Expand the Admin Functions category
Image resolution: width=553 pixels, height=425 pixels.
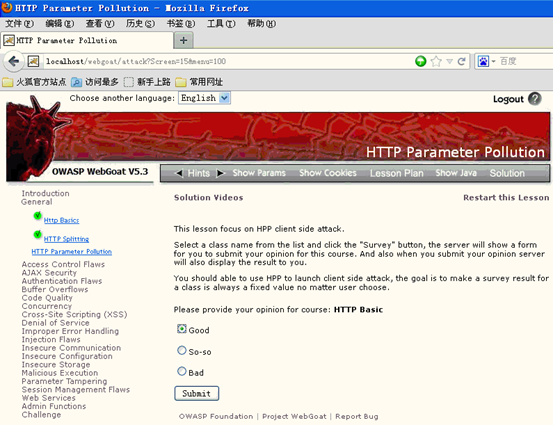tap(54, 406)
